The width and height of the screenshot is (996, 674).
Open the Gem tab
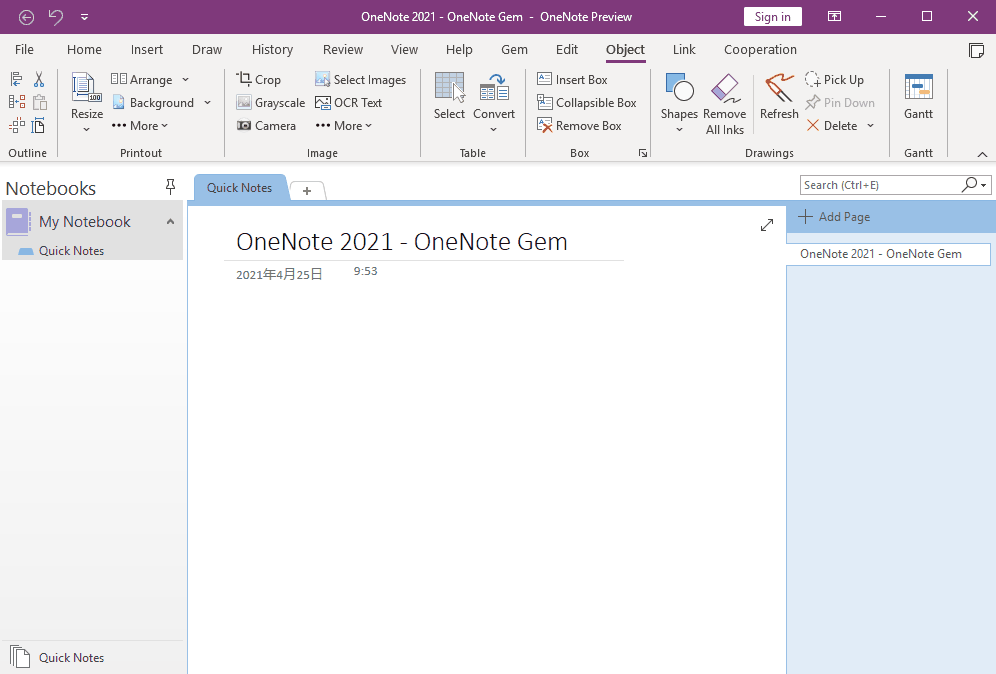pos(514,50)
